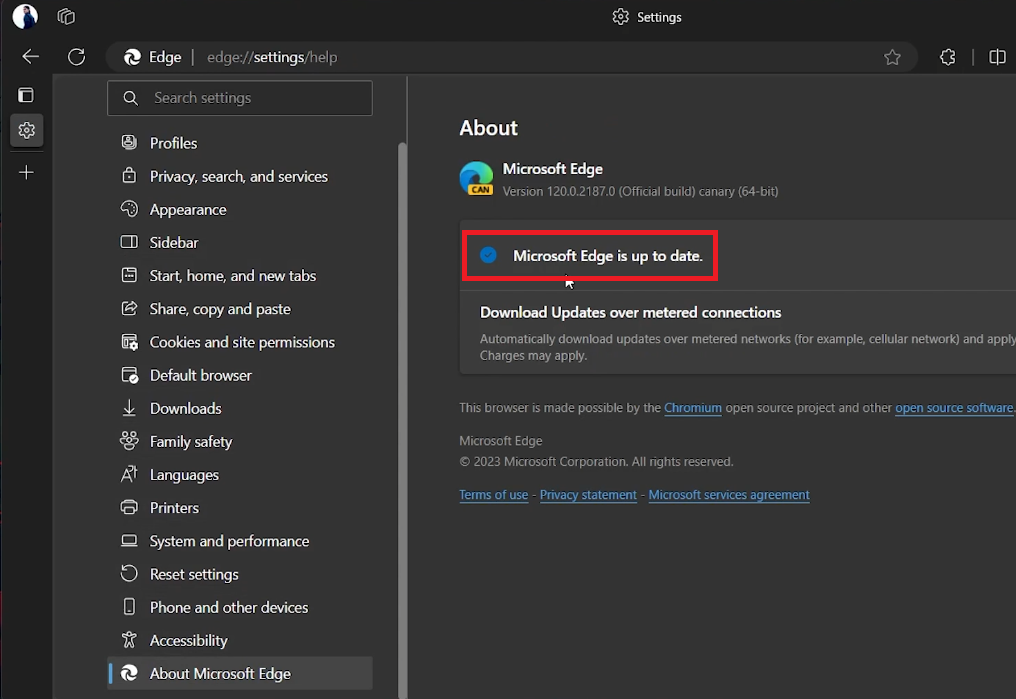This screenshot has width=1016, height=699.
Task: Click the Family safety icon
Action: pyautogui.click(x=129, y=441)
